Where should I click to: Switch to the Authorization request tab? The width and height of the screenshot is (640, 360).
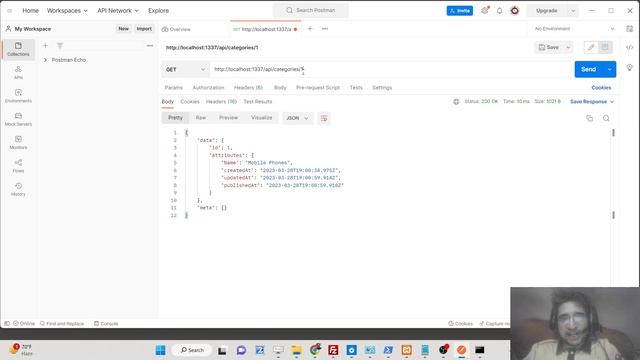[x=208, y=88]
